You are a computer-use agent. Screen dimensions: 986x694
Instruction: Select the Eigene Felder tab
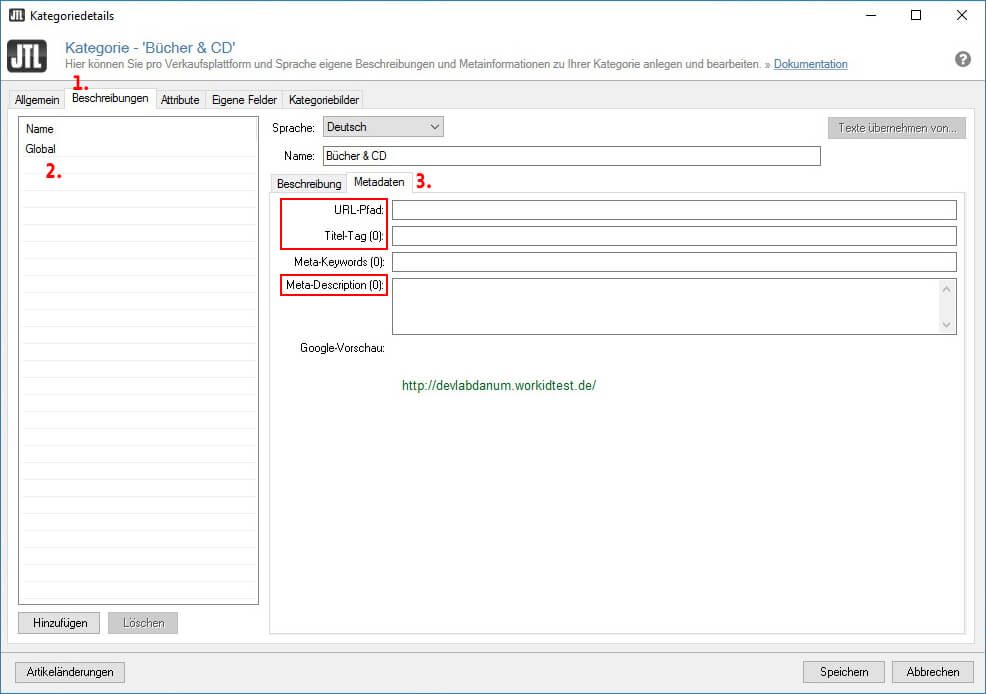point(244,100)
